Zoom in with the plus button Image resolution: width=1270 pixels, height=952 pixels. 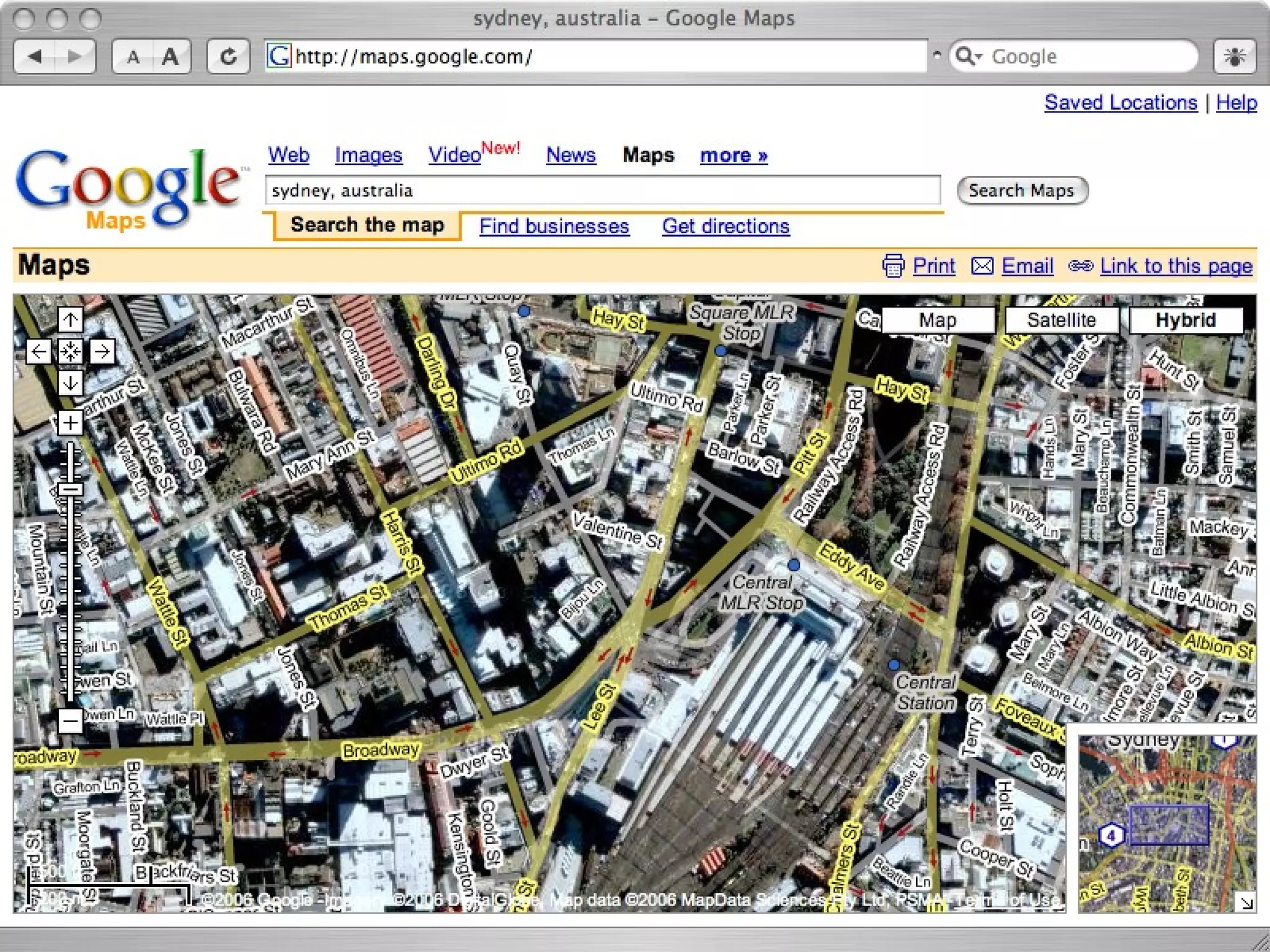tap(70, 423)
